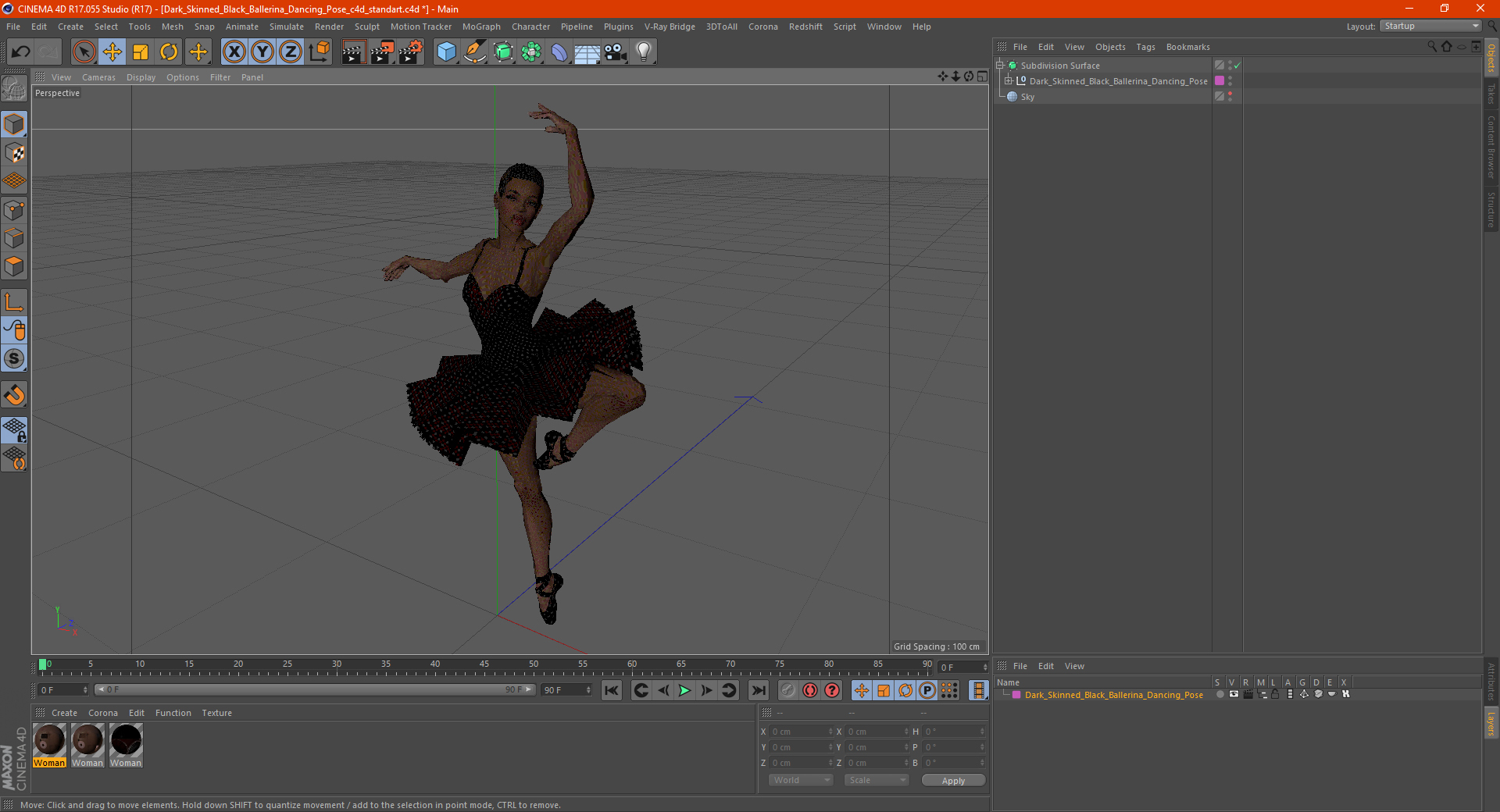Render active view with clapperboard icon
Viewport: 1500px width, 812px height.
click(353, 52)
